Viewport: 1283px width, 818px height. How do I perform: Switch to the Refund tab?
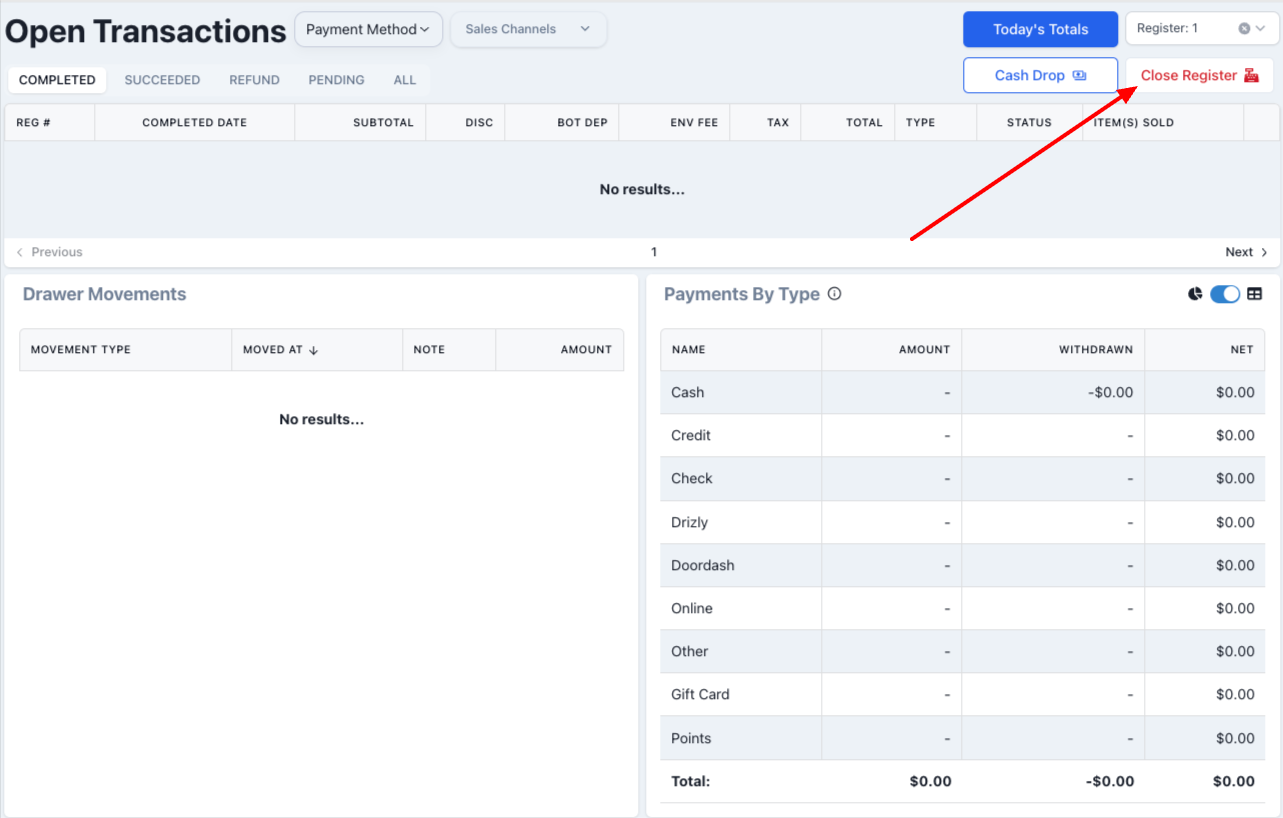tap(254, 80)
